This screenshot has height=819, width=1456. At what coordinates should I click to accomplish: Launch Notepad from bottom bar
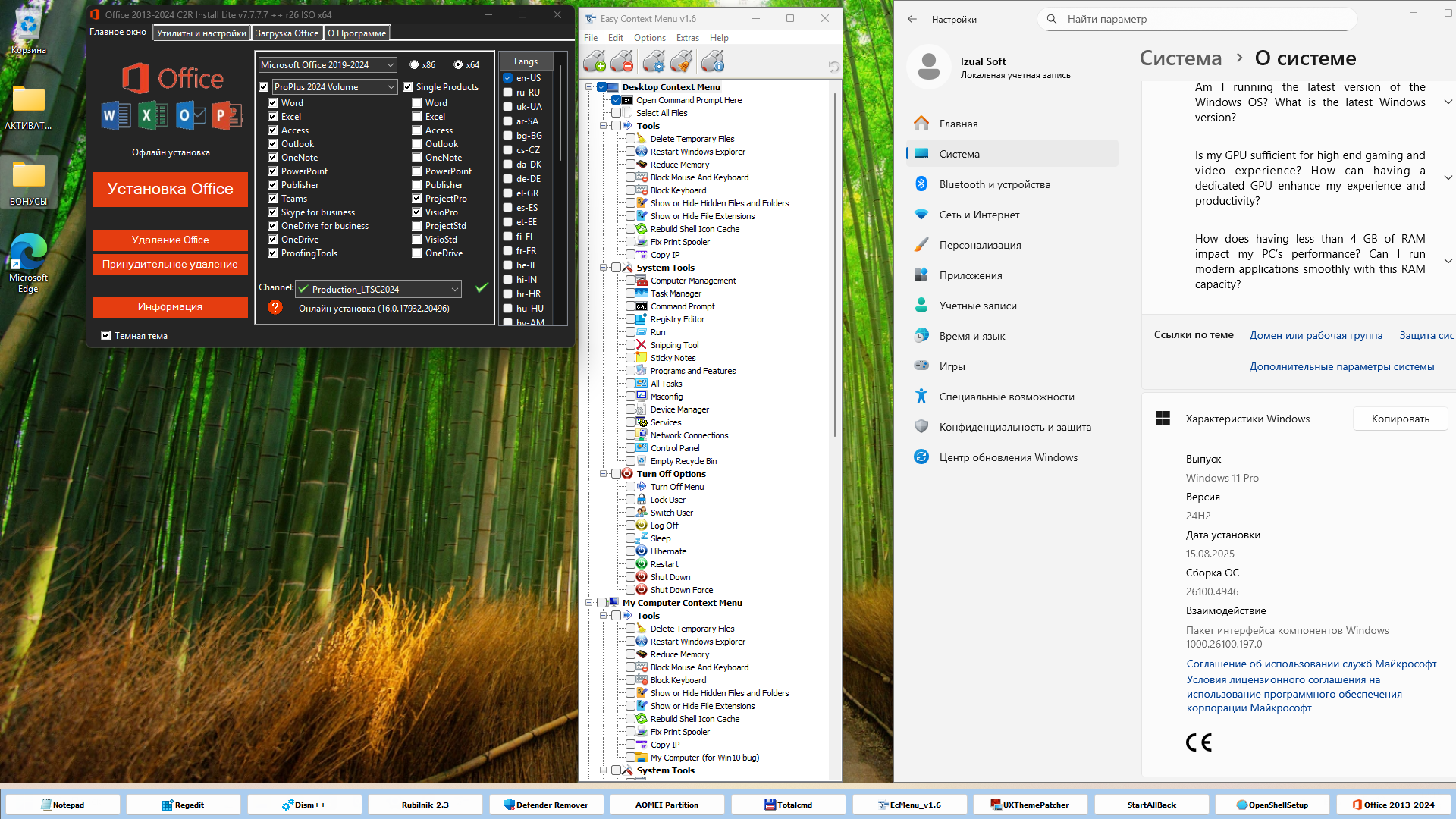tap(63, 805)
